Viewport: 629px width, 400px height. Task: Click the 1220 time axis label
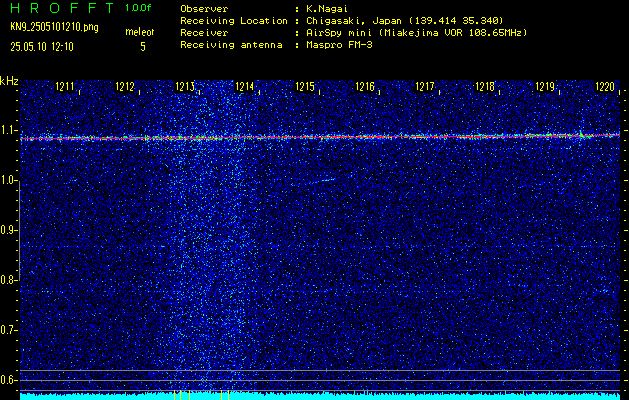(x=605, y=86)
